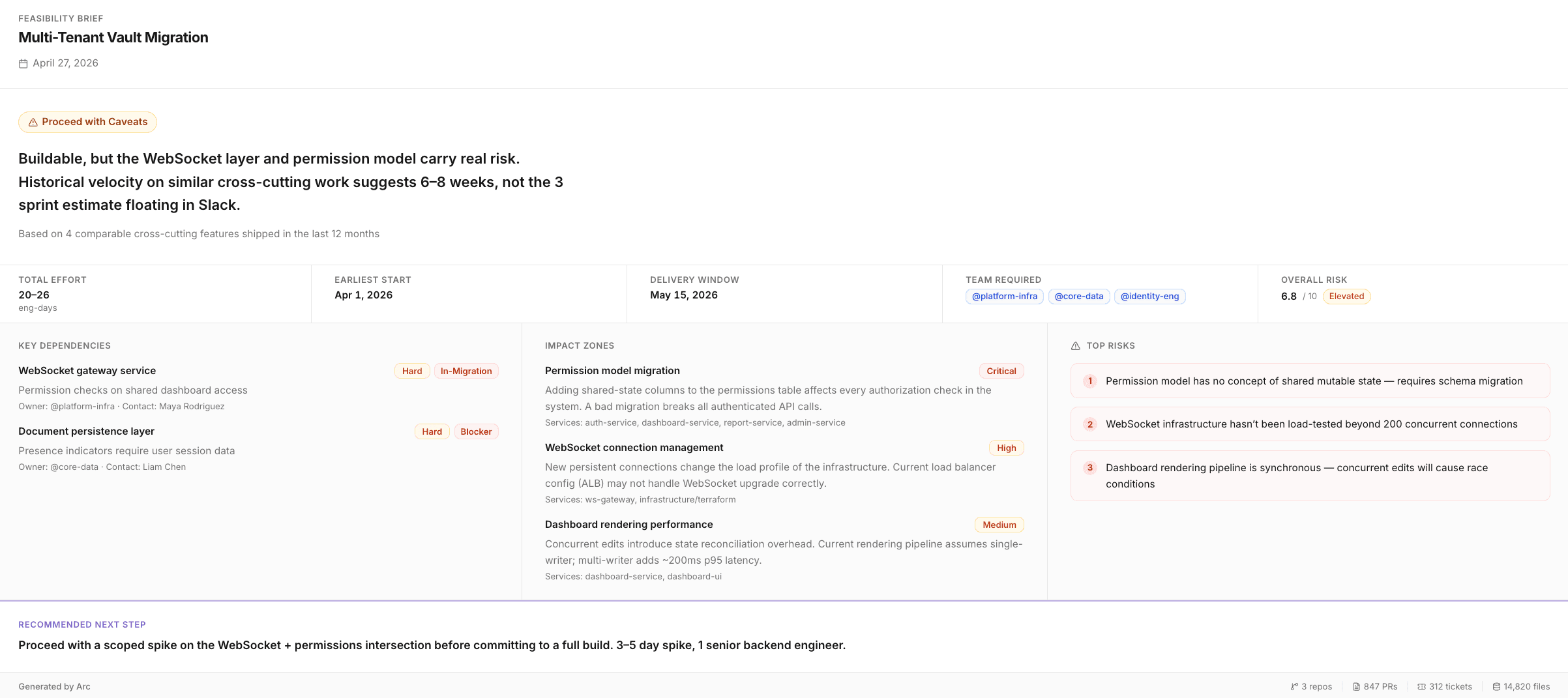Click the Impact Zones section header
The height and width of the screenshot is (698, 1568).
click(x=580, y=346)
